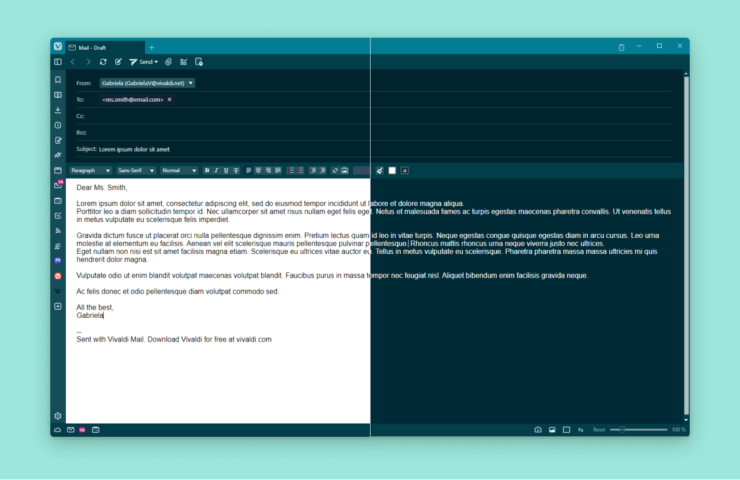Justify the paragraph text

pyautogui.click(x=278, y=170)
